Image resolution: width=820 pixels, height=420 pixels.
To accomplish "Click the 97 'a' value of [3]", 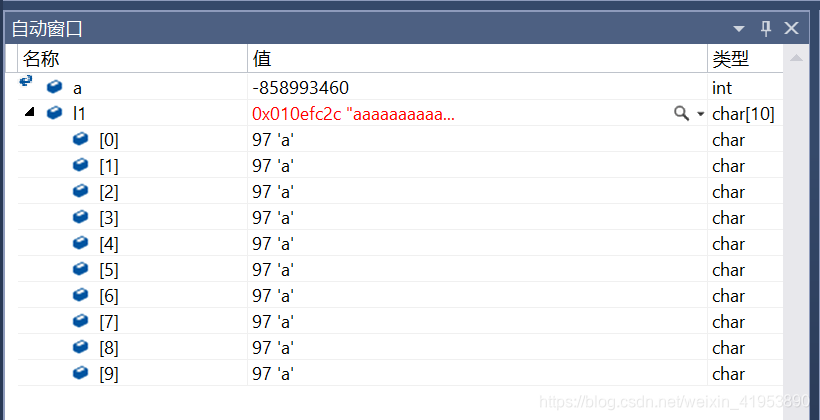I will point(272,218).
